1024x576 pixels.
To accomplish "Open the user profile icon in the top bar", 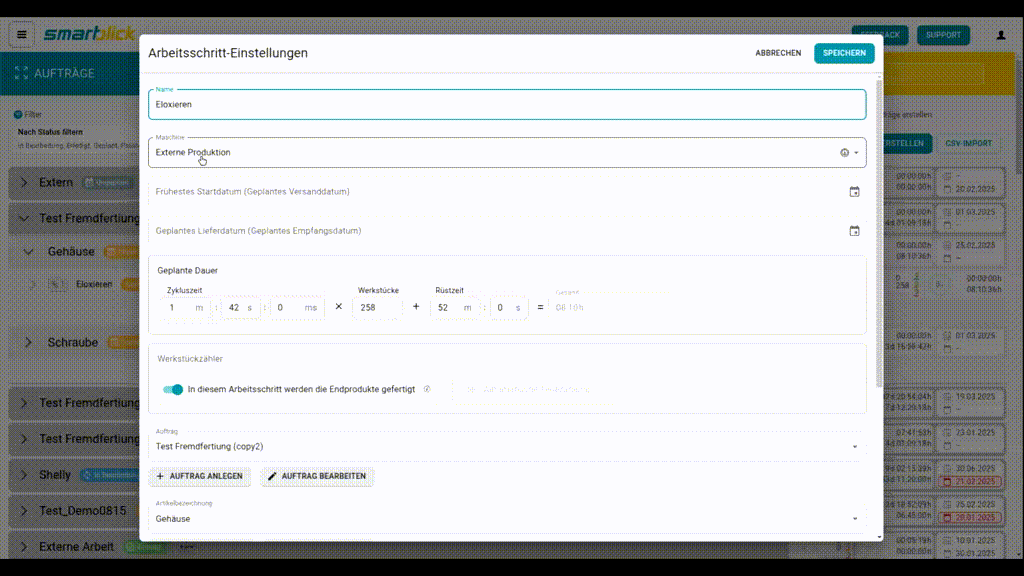I will [x=1000, y=35].
